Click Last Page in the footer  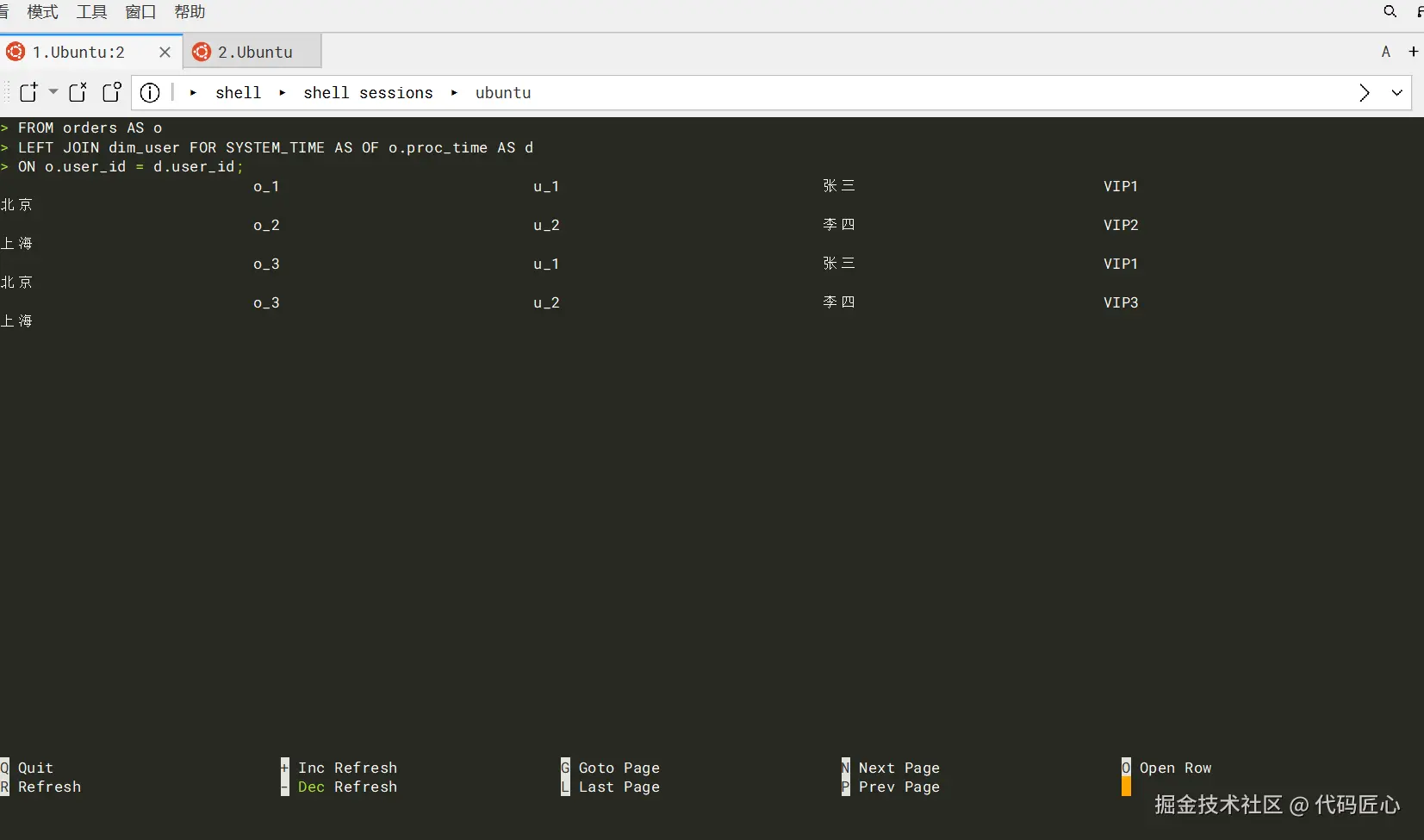point(619,787)
